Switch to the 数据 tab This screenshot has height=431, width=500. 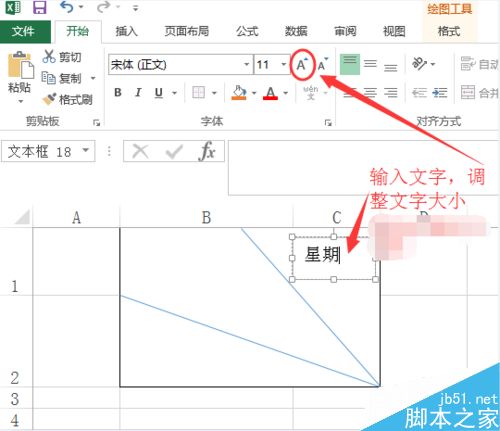(296, 32)
